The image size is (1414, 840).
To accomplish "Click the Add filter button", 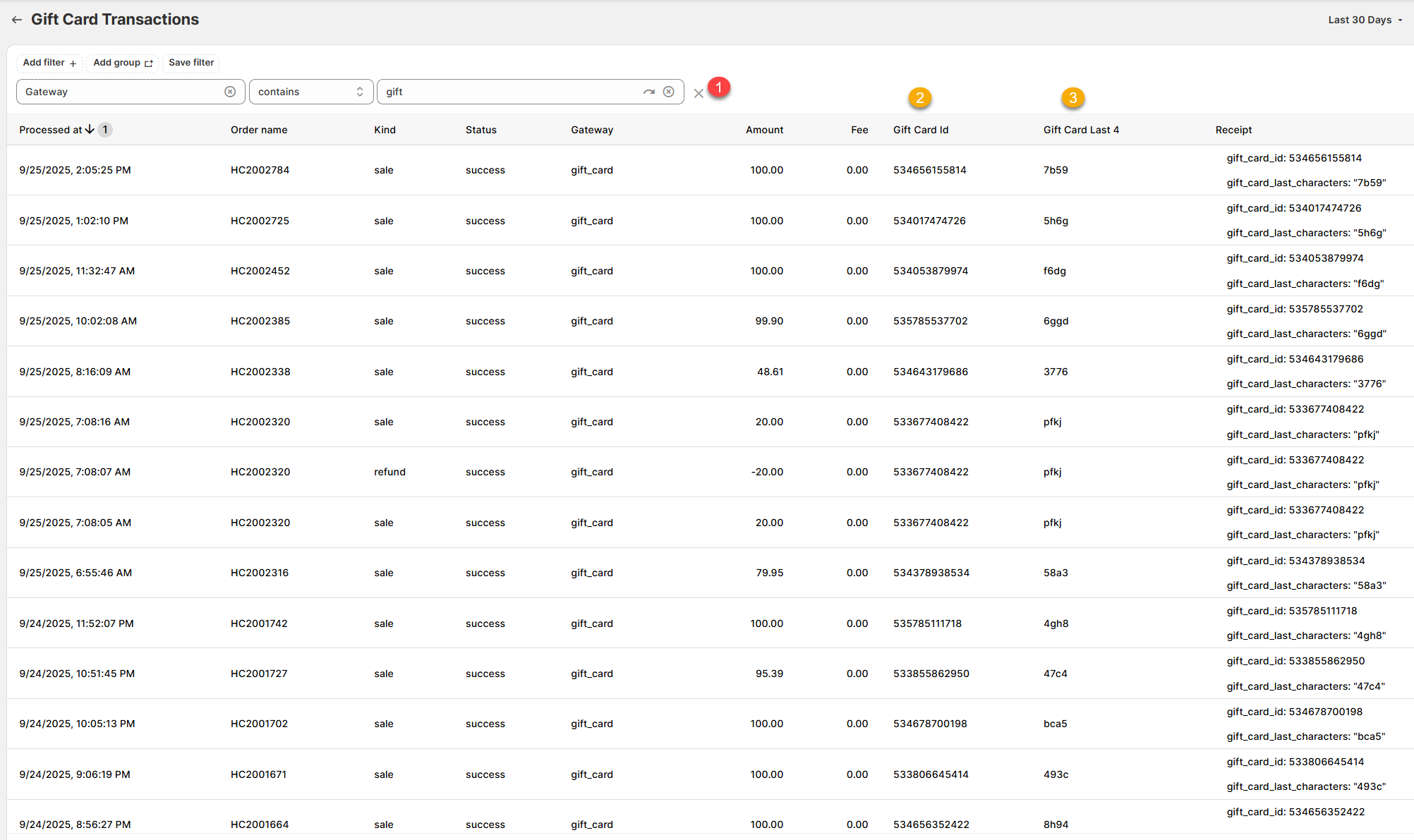I will click(x=49, y=63).
